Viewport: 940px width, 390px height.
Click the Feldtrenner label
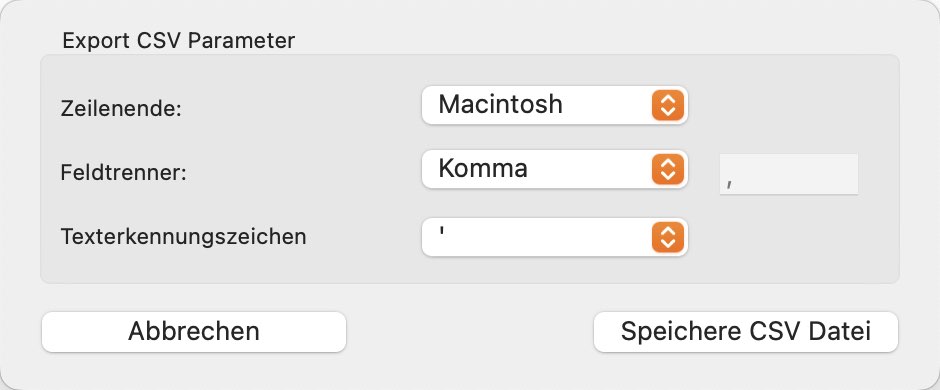coord(124,173)
